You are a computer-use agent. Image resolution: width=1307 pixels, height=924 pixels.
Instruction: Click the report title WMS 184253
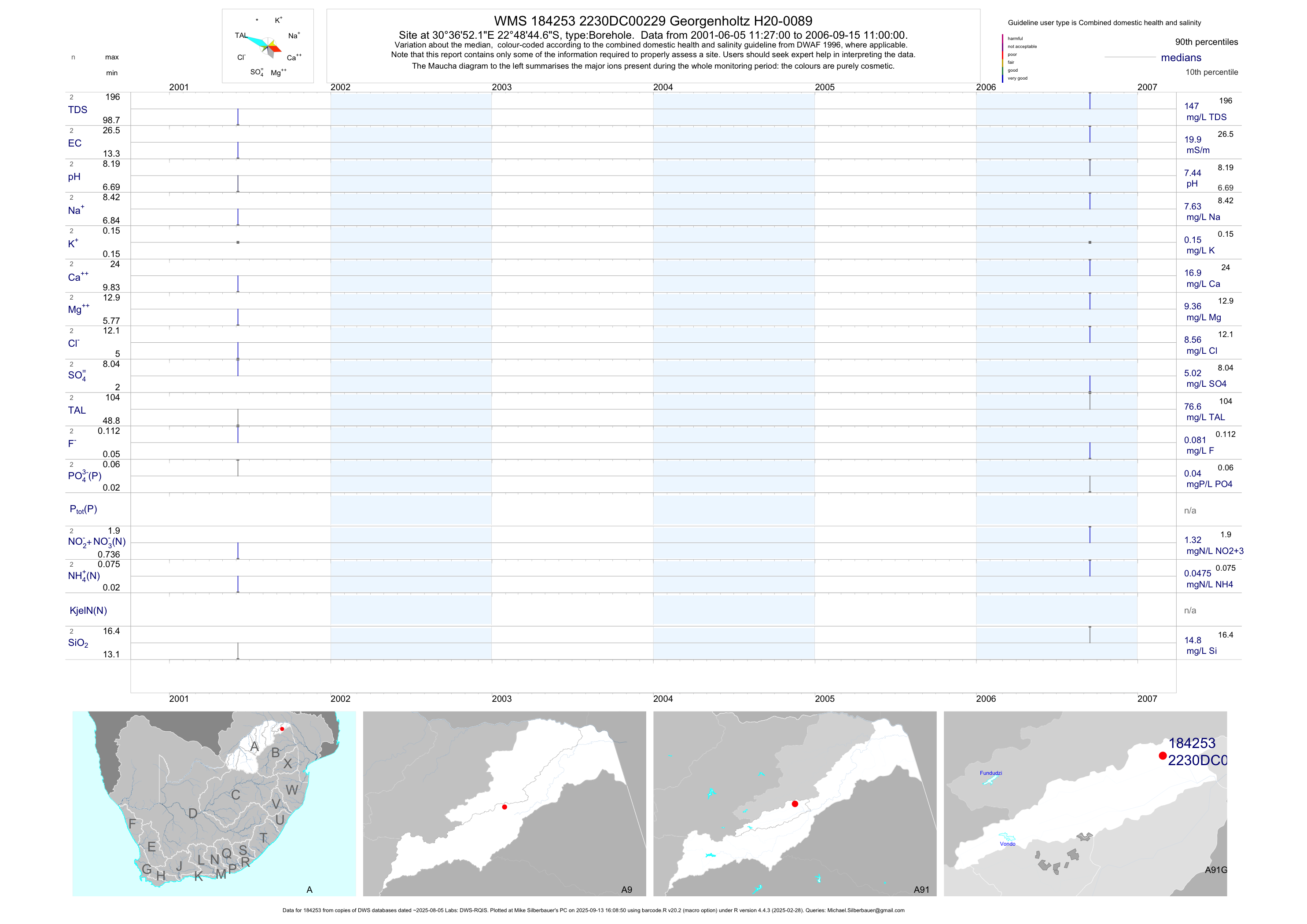[x=653, y=21]
